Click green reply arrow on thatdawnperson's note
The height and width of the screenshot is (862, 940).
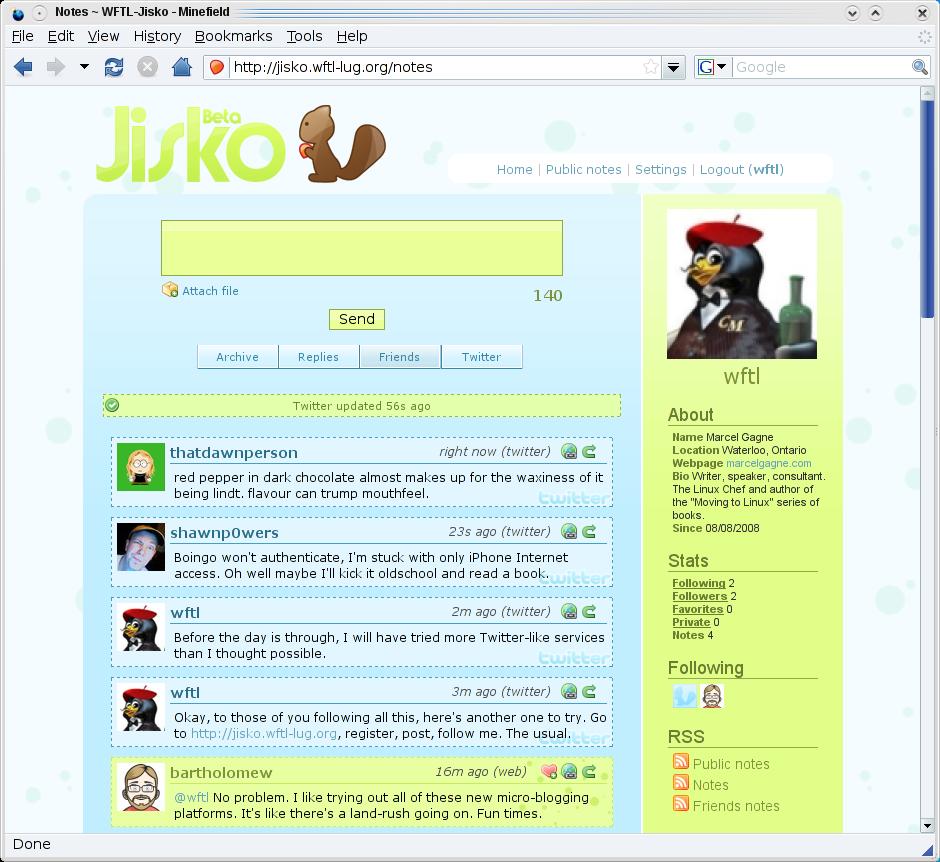coord(589,451)
